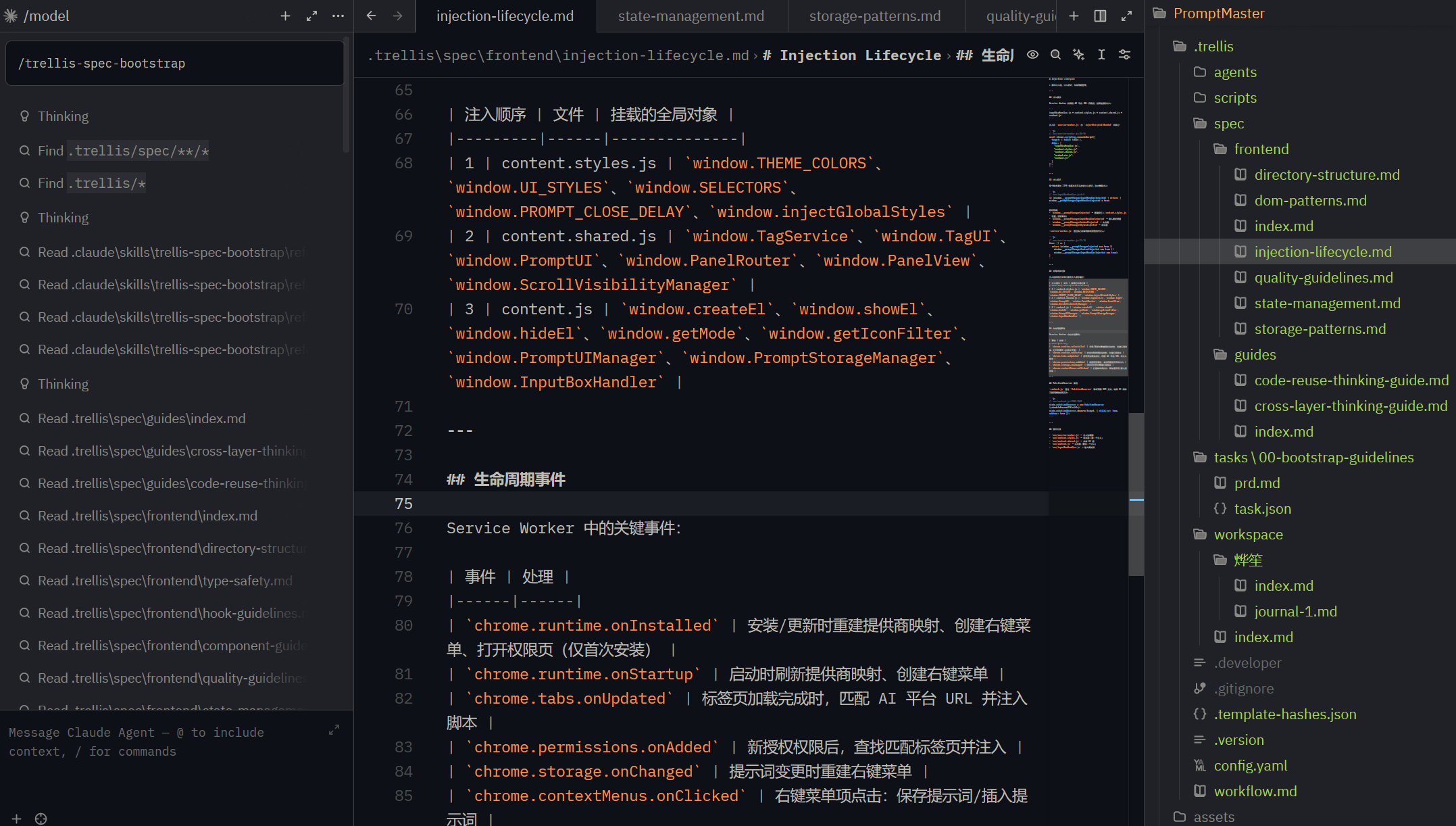Viewport: 1456px width, 826px height.
Task: Open 'Read .trellis\spec\frontend\index.md' tool call
Action: point(147,516)
